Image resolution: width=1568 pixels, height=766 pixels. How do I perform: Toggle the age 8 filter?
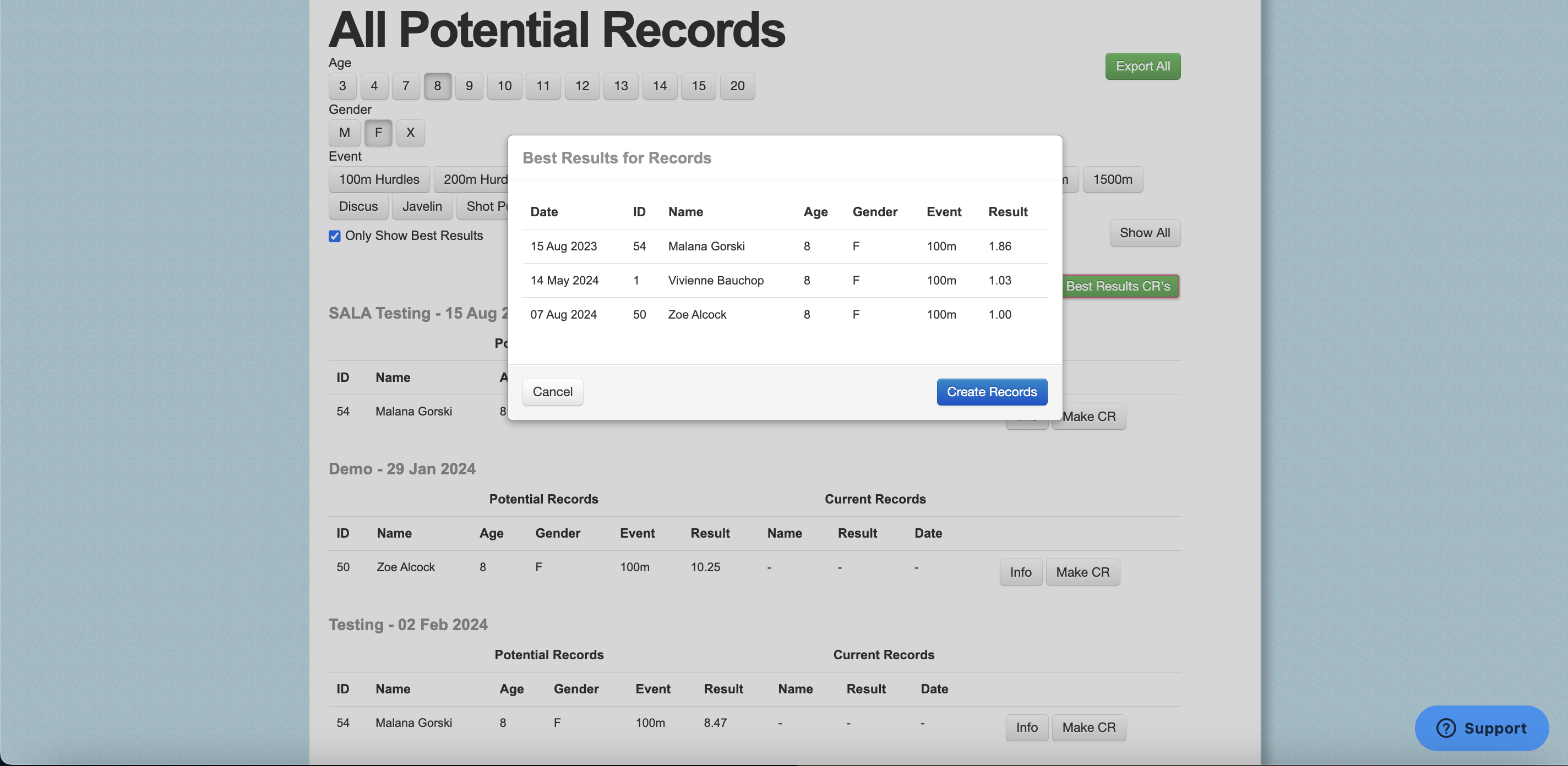pyautogui.click(x=438, y=86)
